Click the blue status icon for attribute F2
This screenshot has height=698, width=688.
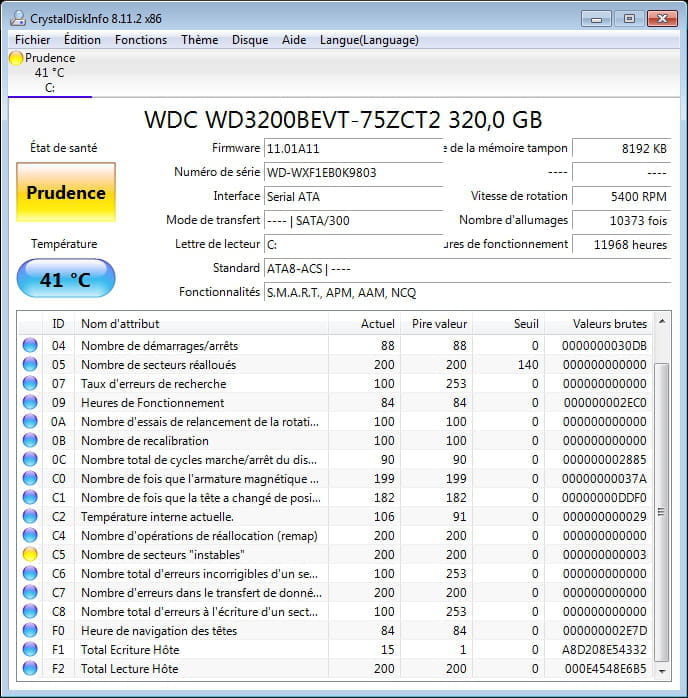coord(30,668)
